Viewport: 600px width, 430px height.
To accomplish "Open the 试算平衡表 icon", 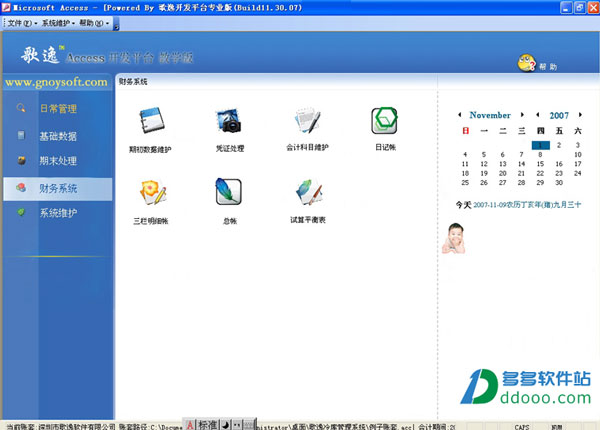I will [x=309, y=192].
